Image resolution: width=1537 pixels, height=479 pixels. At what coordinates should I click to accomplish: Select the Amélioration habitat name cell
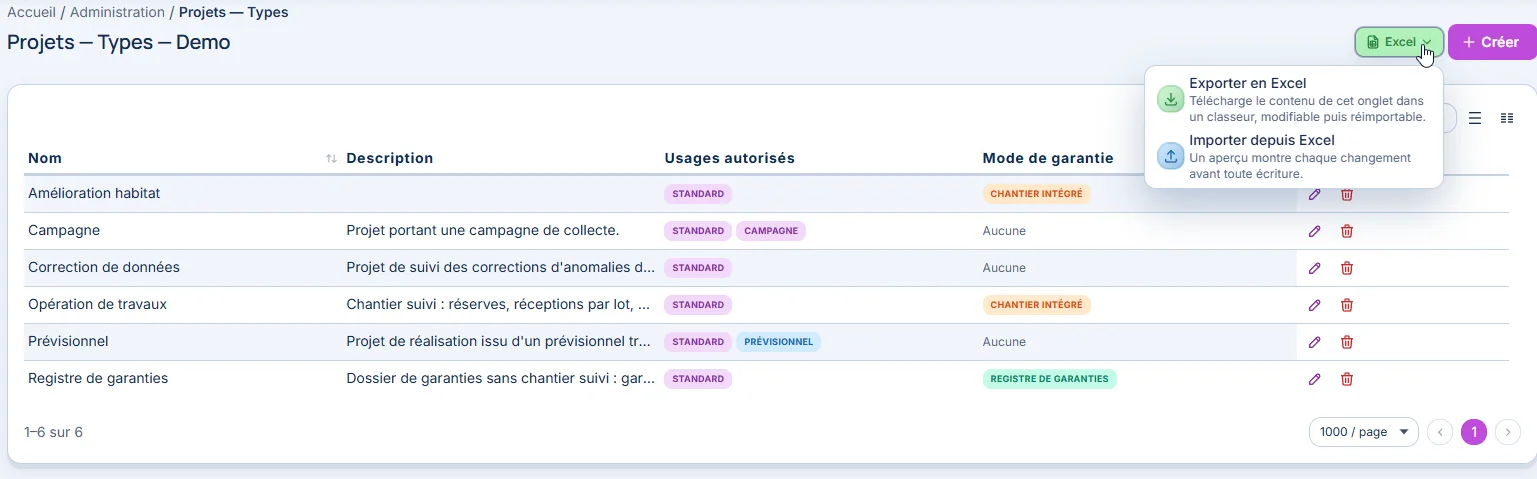coord(94,193)
